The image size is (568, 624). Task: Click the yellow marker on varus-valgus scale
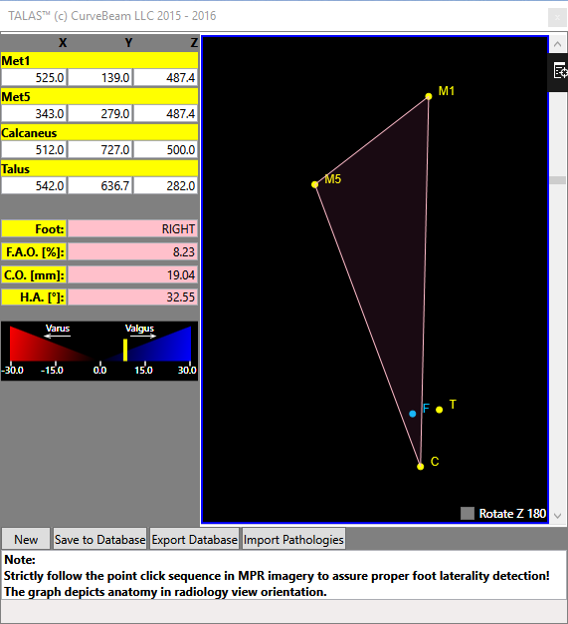coord(125,350)
